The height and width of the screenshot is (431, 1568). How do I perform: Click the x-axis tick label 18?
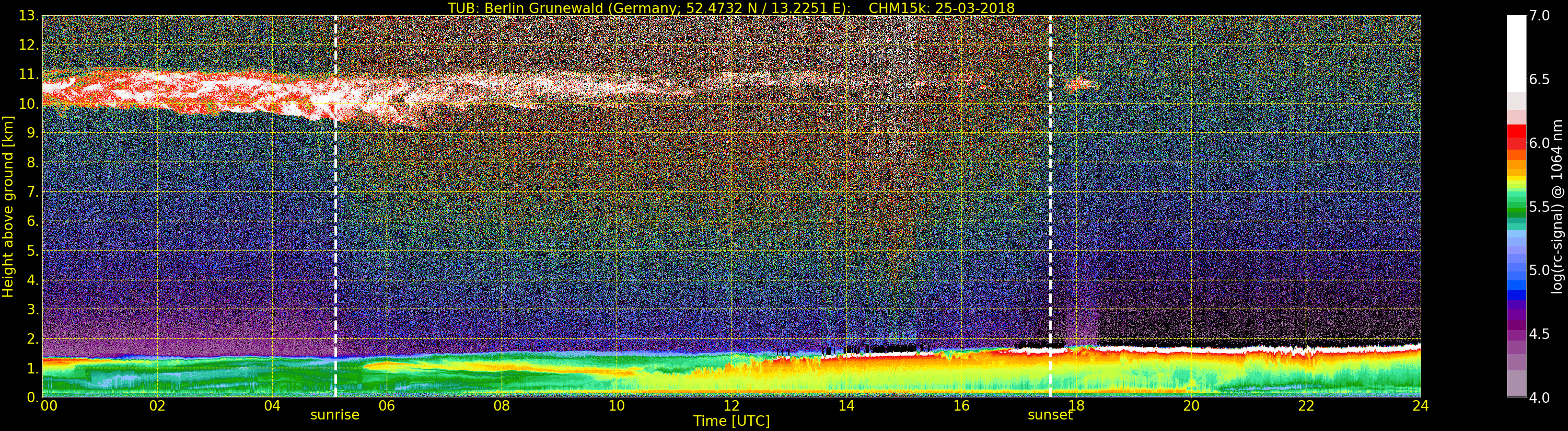[x=1076, y=406]
